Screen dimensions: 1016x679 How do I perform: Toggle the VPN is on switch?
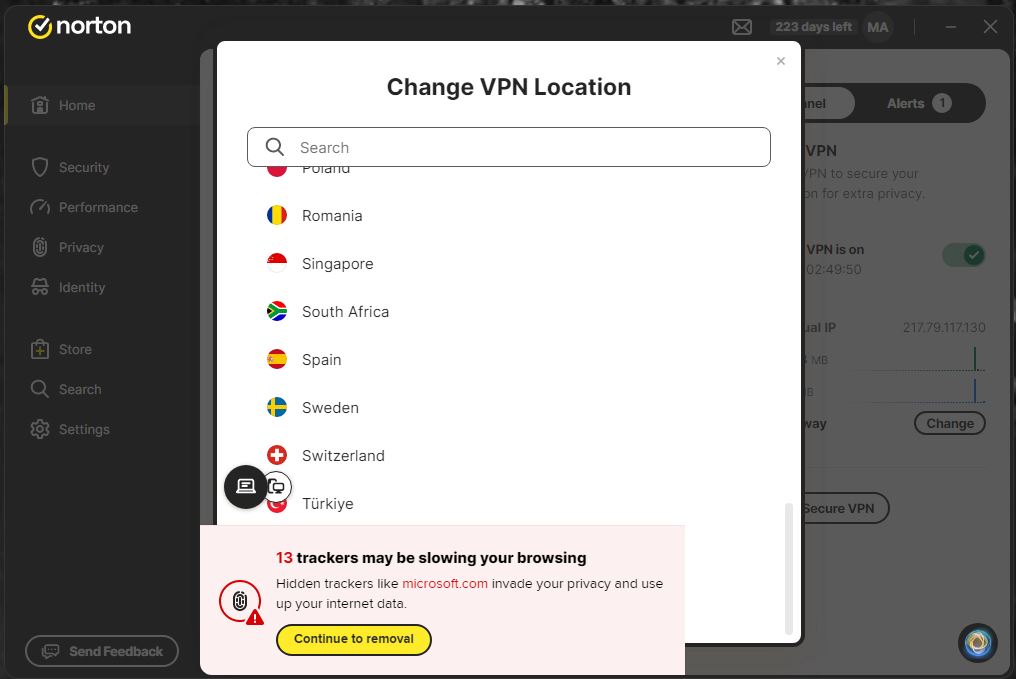964,255
